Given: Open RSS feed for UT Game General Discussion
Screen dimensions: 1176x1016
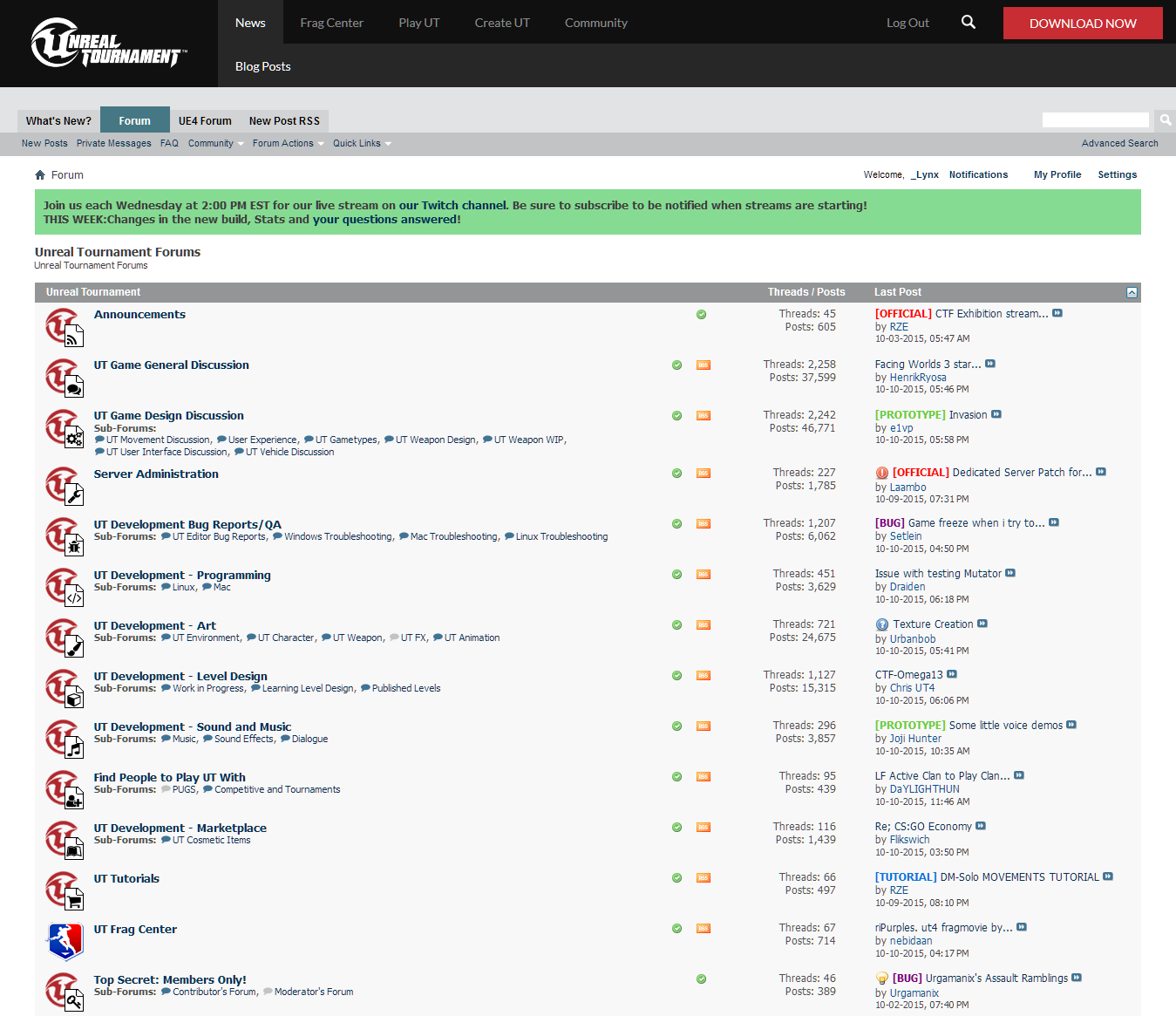Looking at the screenshot, I should (x=704, y=365).
